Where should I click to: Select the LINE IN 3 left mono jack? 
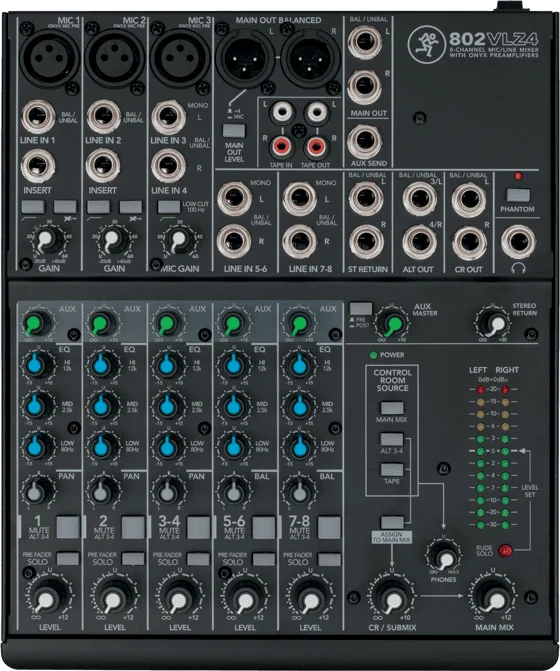point(169,117)
